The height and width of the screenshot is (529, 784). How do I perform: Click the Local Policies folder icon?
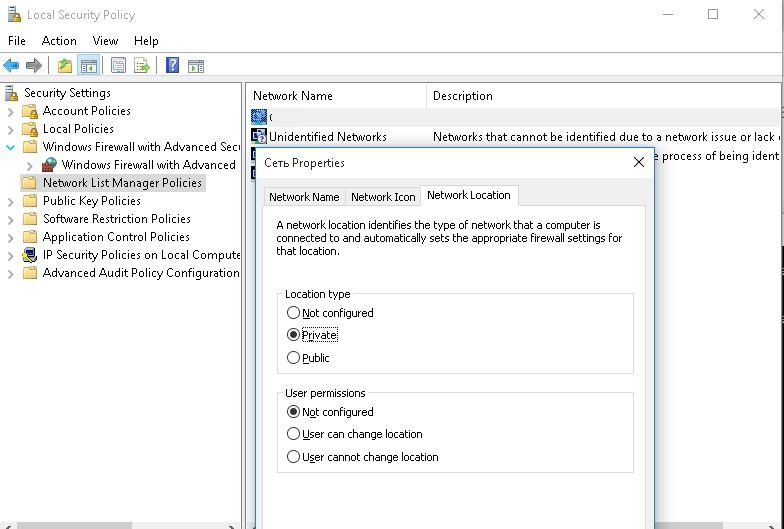(30, 129)
